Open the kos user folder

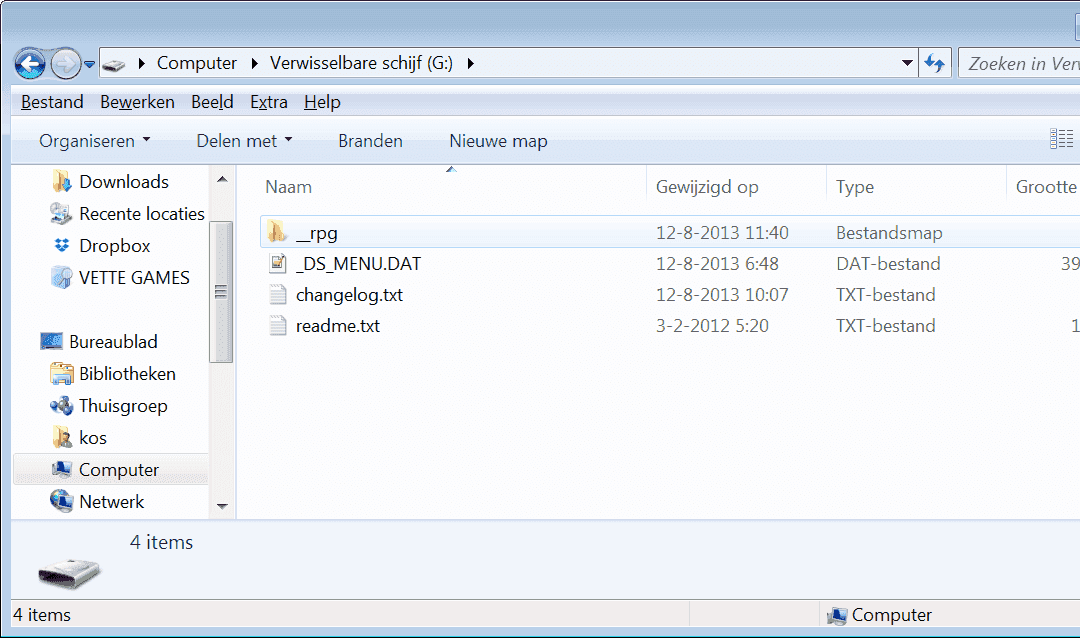pyautogui.click(x=92, y=438)
